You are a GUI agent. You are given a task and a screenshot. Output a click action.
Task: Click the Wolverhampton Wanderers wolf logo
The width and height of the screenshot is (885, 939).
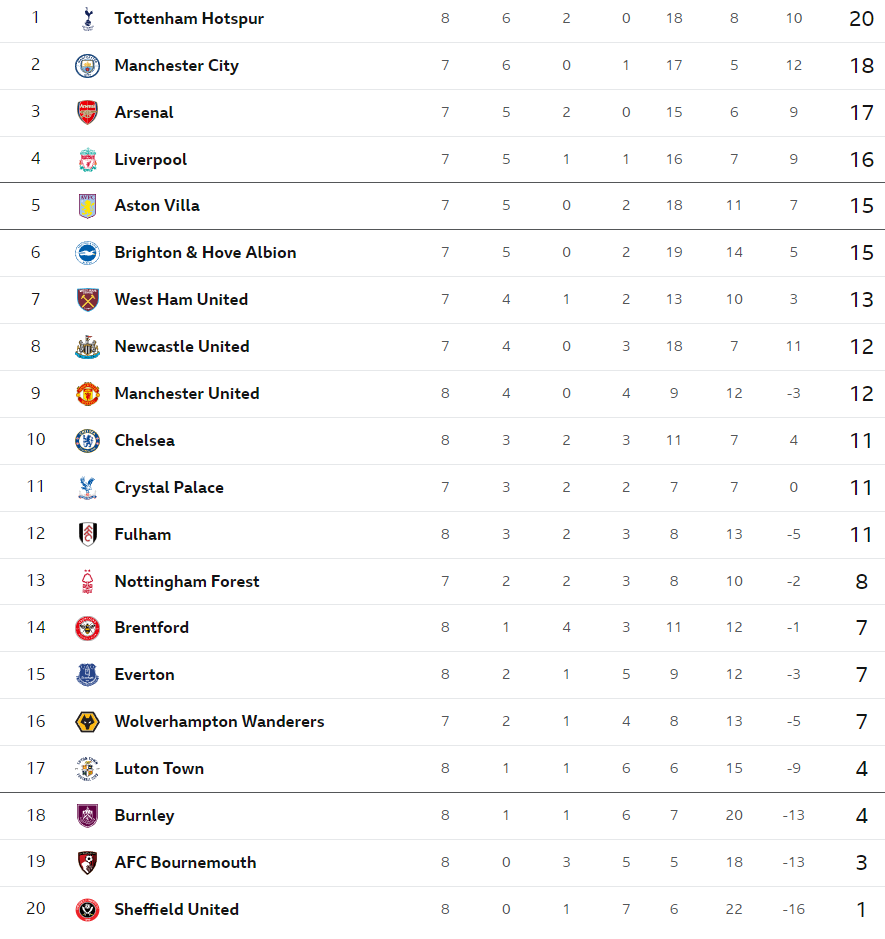tap(87, 722)
